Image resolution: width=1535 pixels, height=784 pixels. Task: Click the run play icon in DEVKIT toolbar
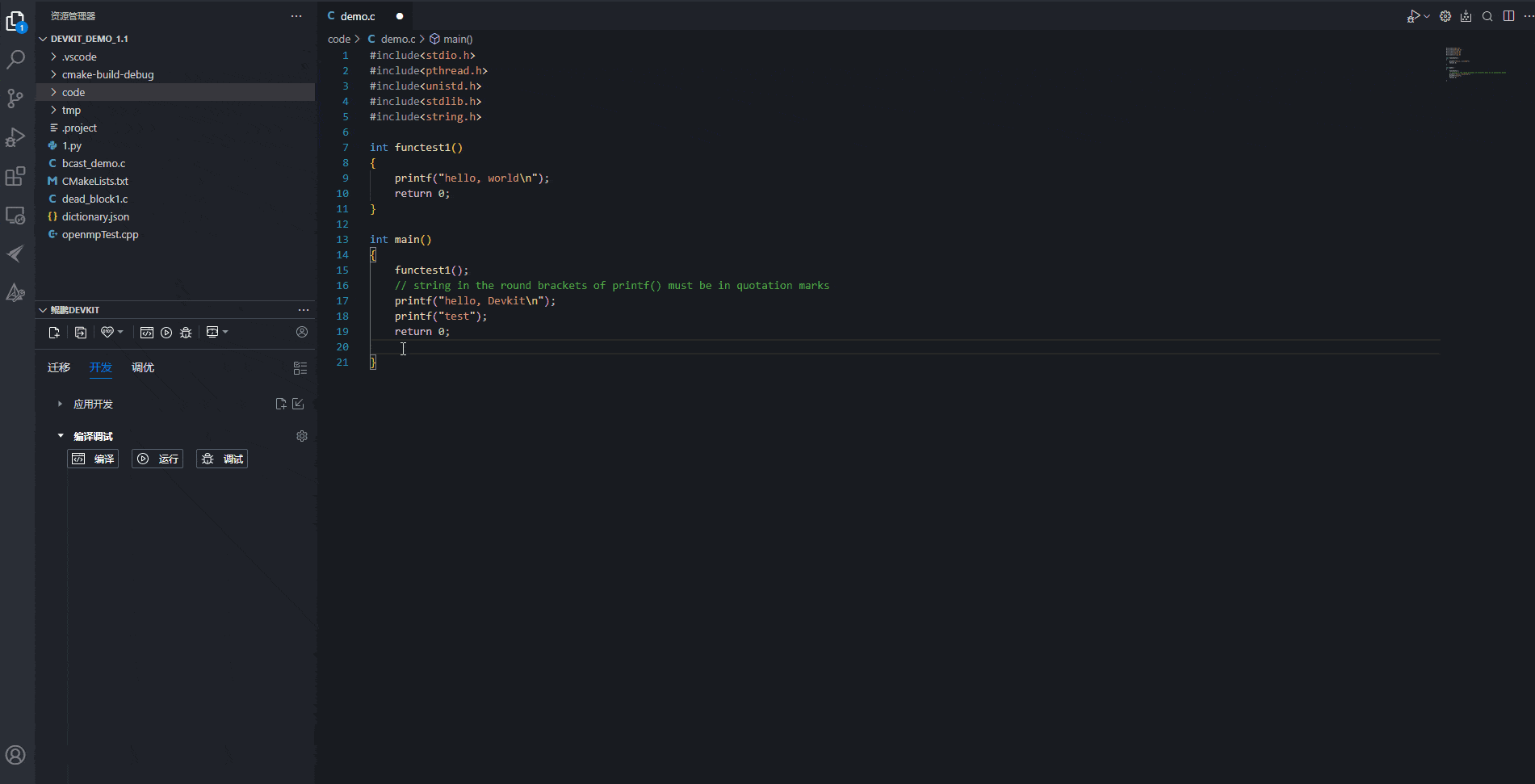pyautogui.click(x=166, y=333)
